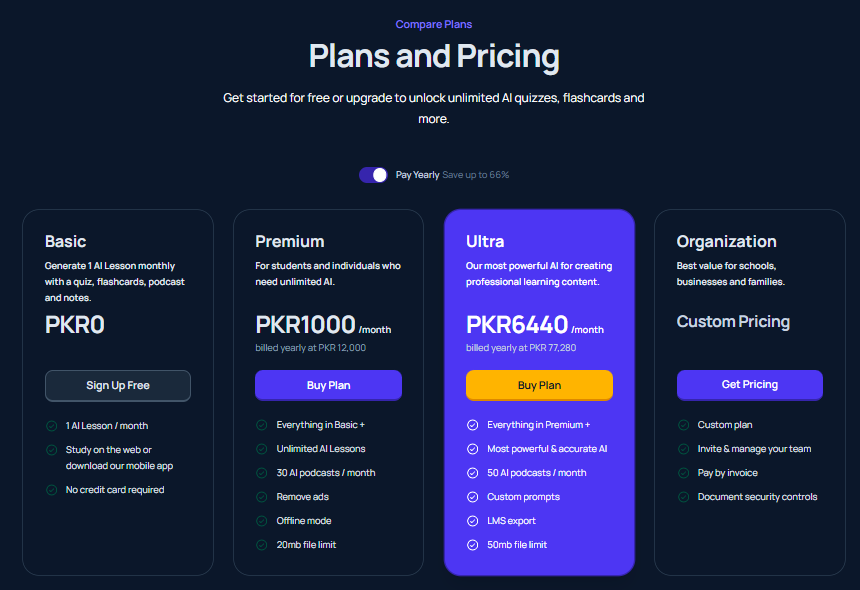Click the yellow Buy Plan button for Ultra
Screen dimensions: 860x590
click(x=539, y=385)
